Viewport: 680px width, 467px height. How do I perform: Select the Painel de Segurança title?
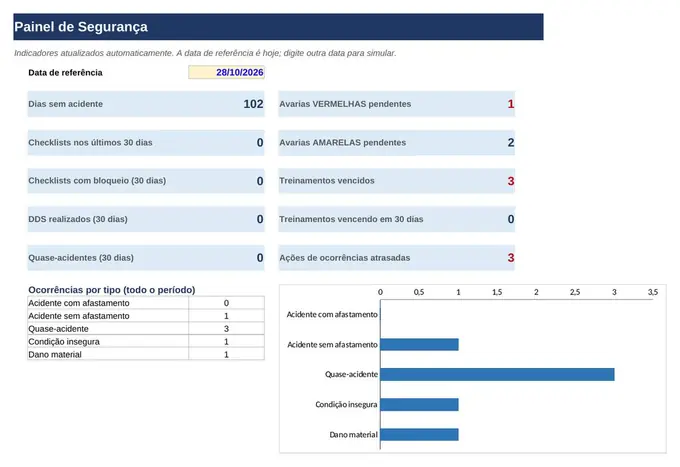(81, 27)
